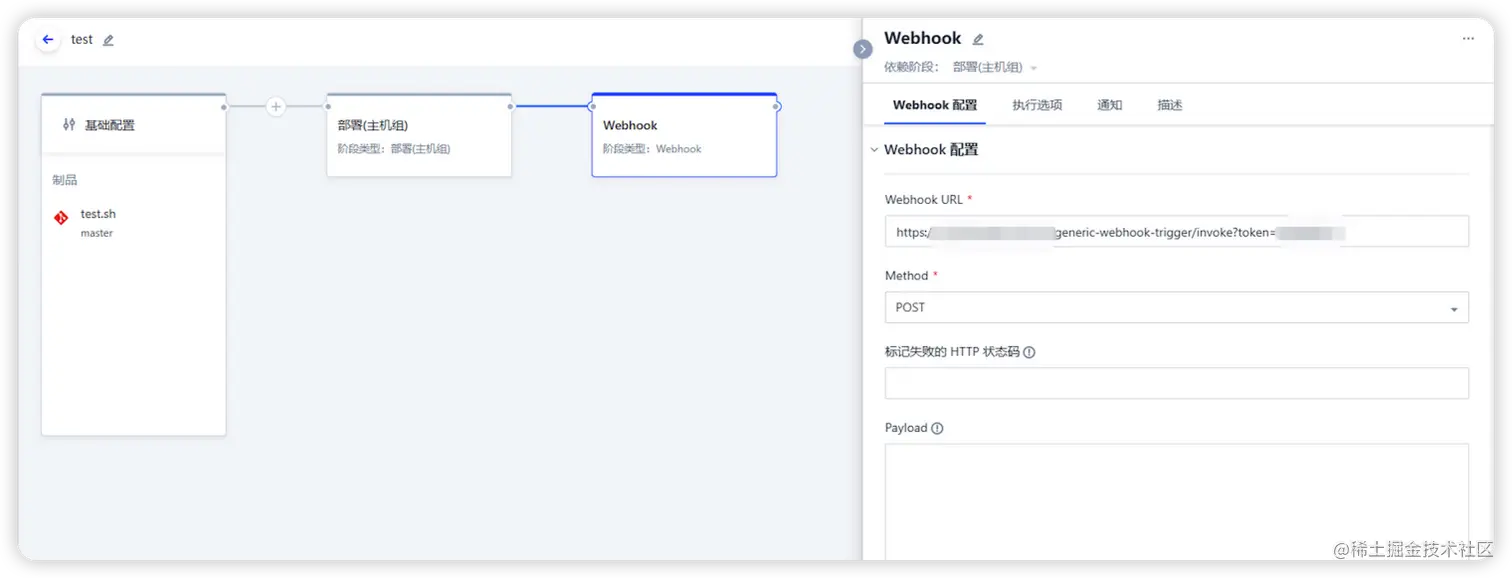Add a stage with the plus circle

pos(276,106)
